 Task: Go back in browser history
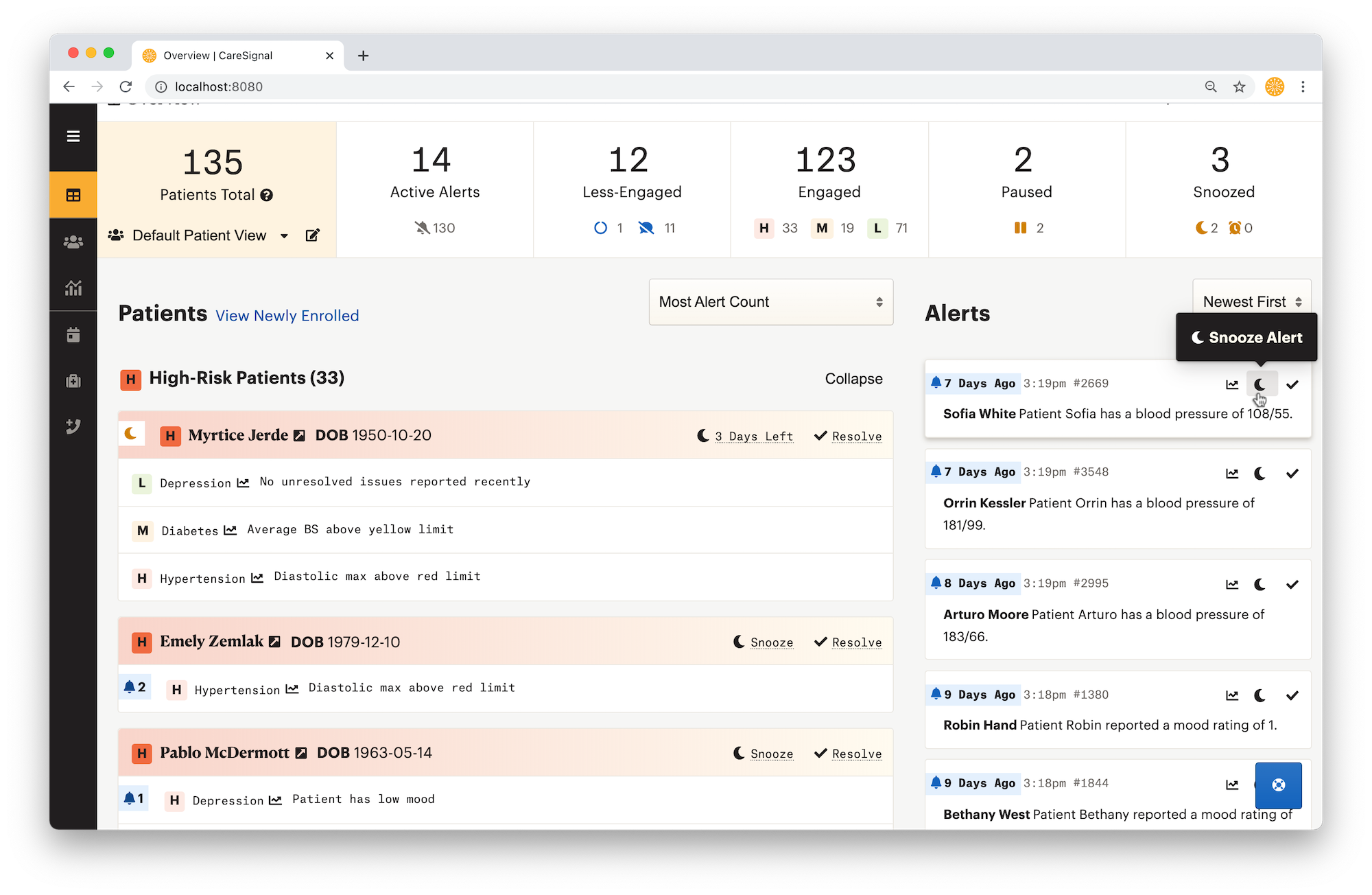(69, 86)
